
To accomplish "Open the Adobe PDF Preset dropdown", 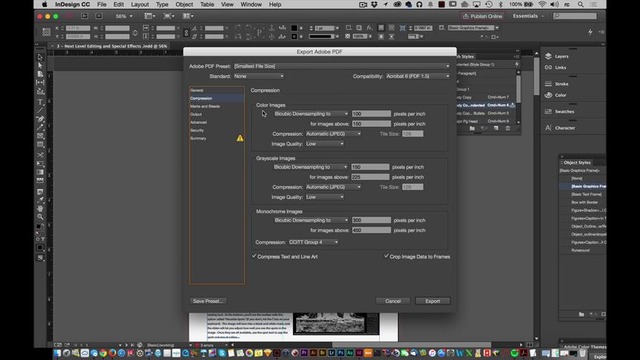I will click(x=342, y=66).
